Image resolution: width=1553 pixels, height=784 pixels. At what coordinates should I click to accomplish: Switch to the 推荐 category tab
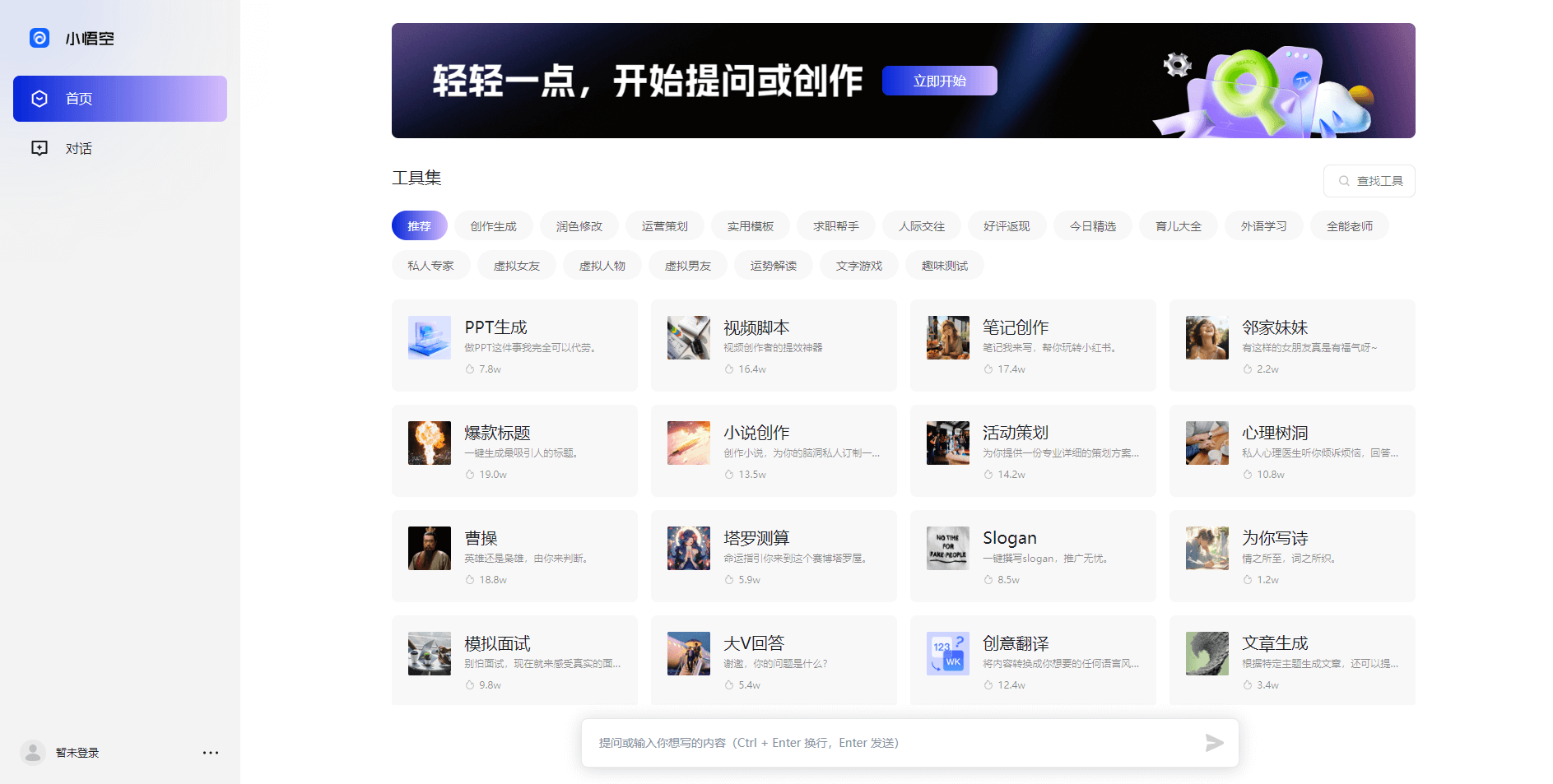(419, 225)
